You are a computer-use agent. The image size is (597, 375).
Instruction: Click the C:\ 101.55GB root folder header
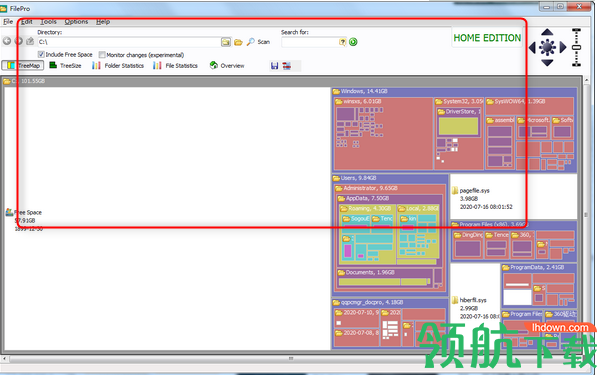(291, 81)
